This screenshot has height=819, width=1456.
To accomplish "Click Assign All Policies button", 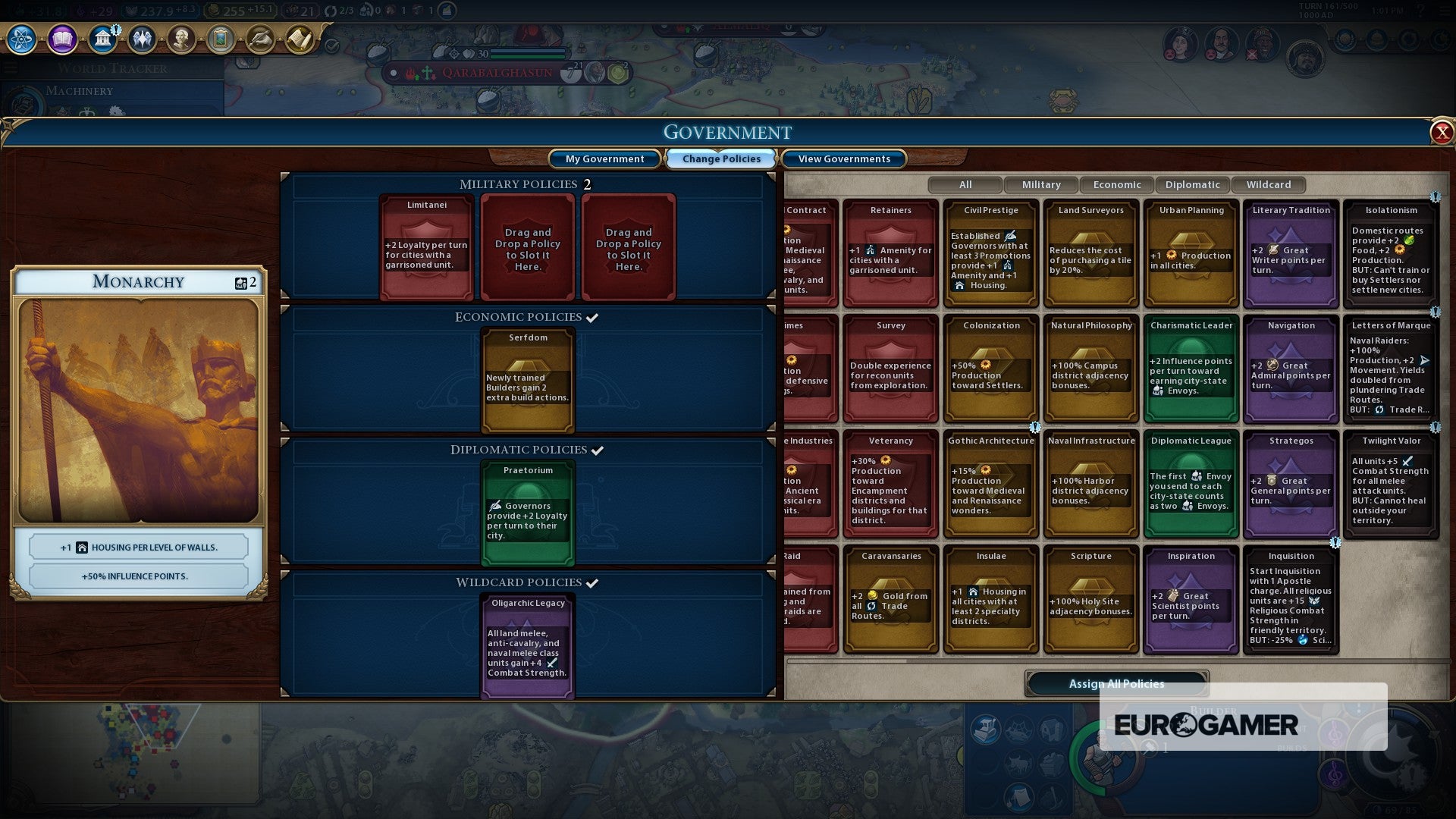I will pos(1116,684).
